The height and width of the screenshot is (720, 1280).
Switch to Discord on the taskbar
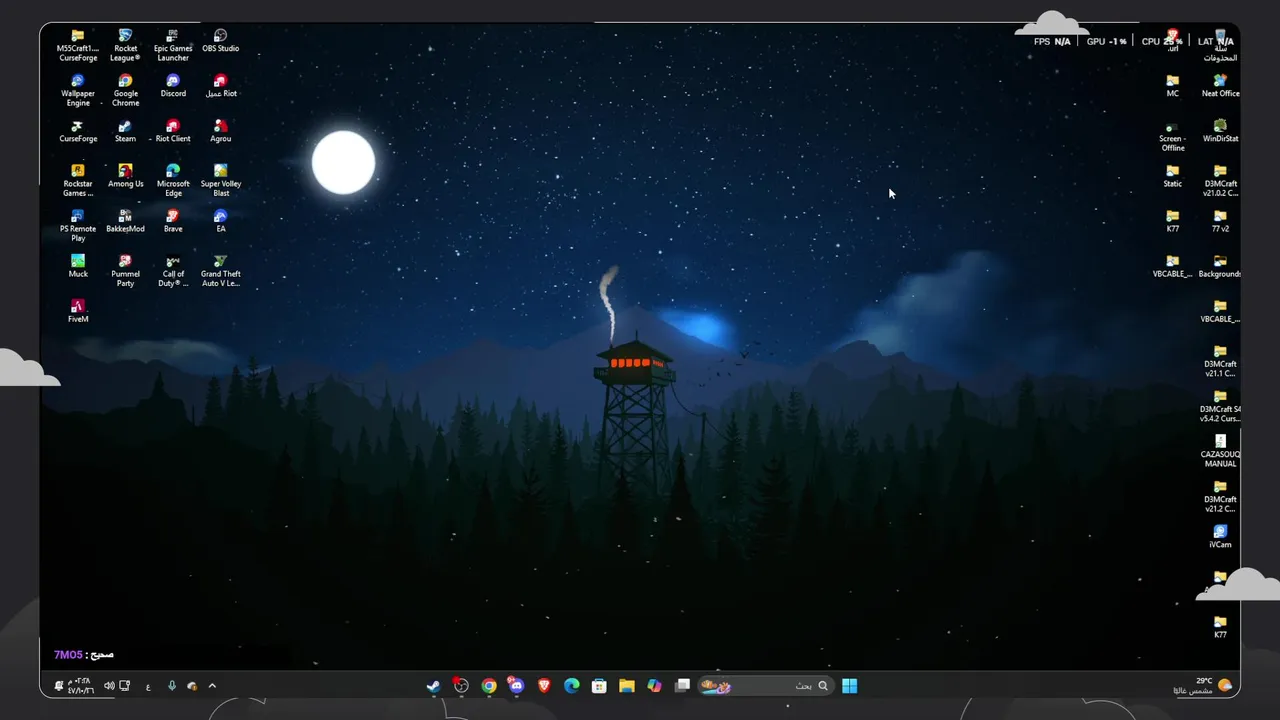(x=516, y=686)
